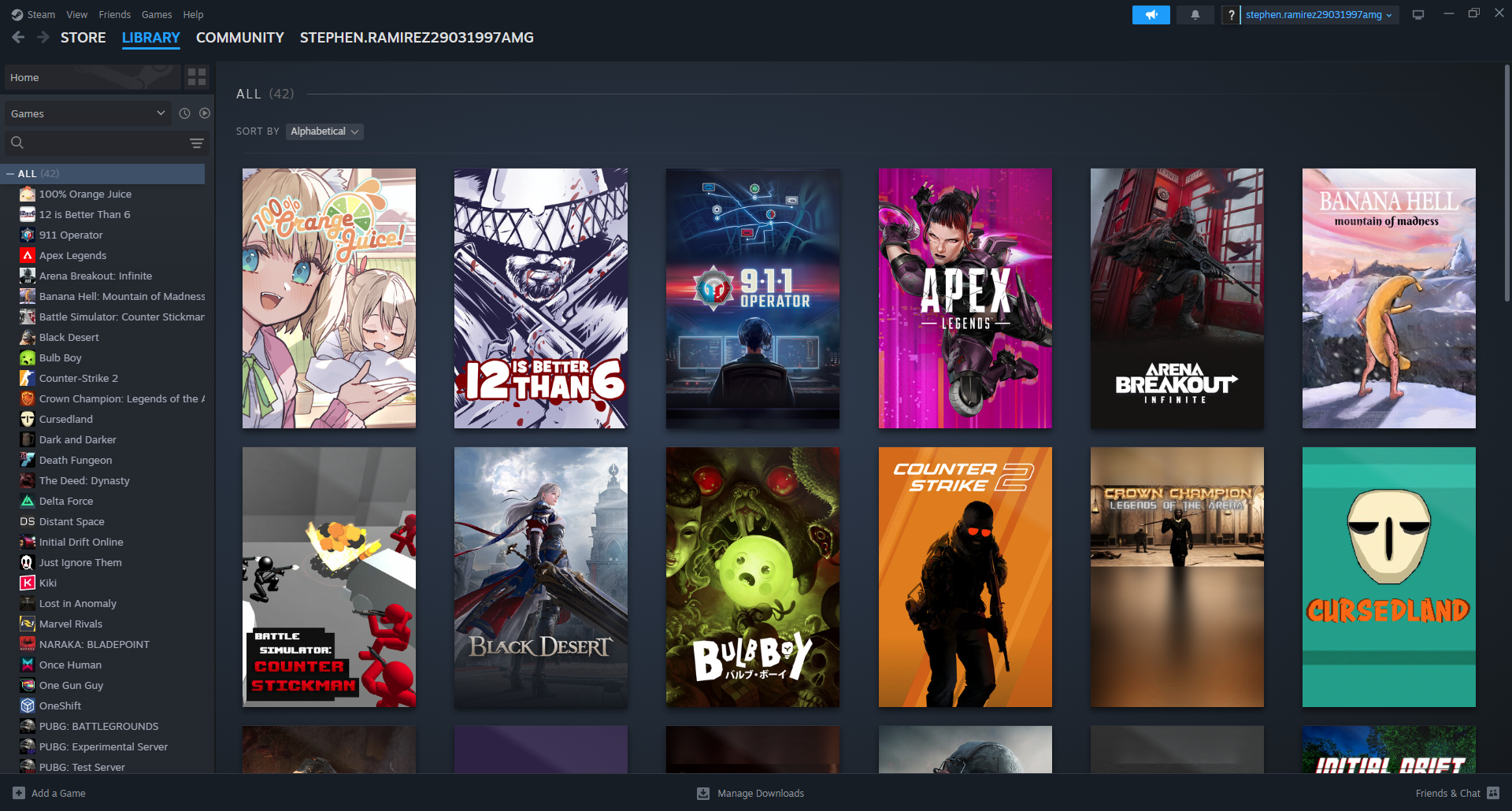This screenshot has height=811, width=1512.
Task: Click the Once Human icon in sidebar
Action: 28,665
